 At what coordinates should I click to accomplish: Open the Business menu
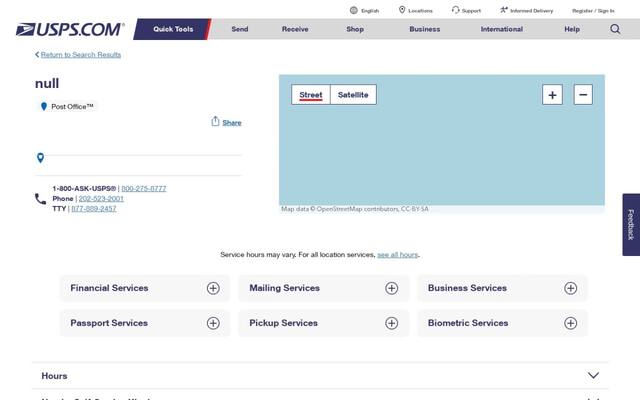point(424,29)
